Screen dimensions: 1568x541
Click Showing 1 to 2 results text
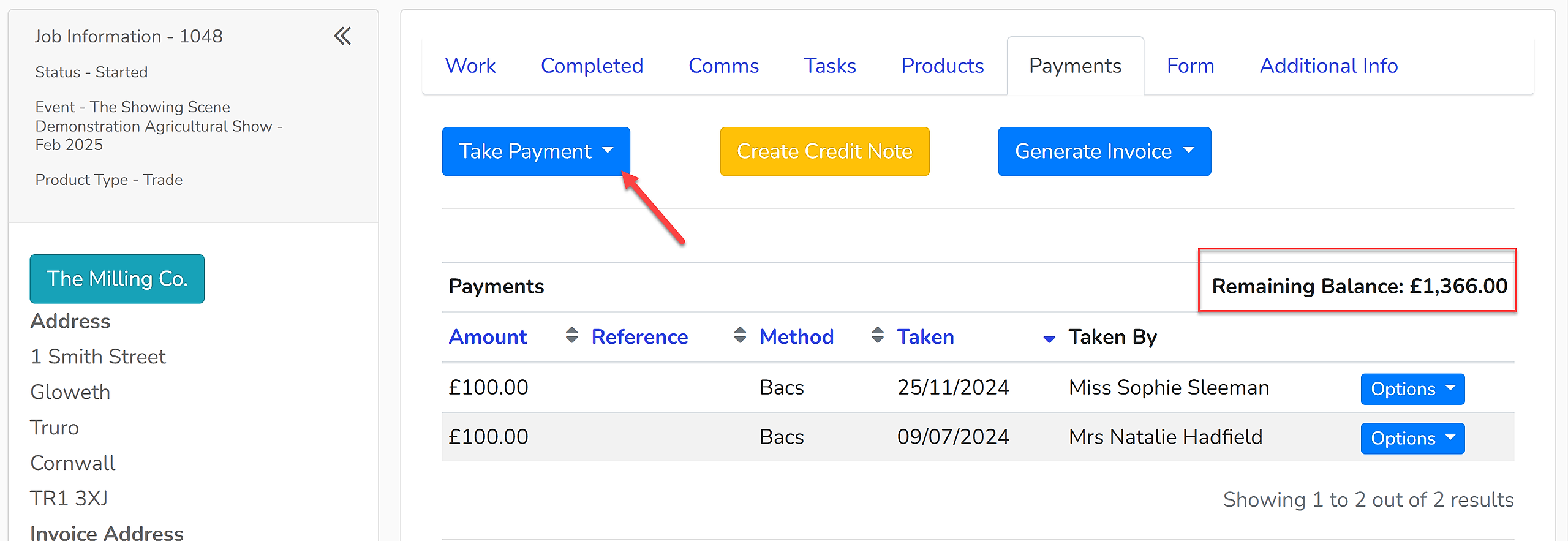tap(1368, 500)
